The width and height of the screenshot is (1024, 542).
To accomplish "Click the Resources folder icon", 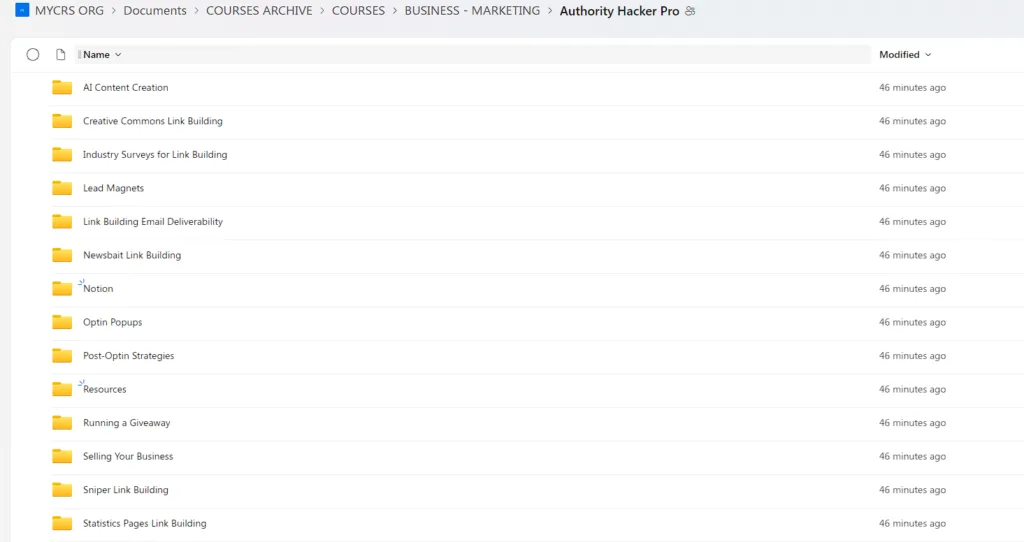I will pyautogui.click(x=62, y=389).
